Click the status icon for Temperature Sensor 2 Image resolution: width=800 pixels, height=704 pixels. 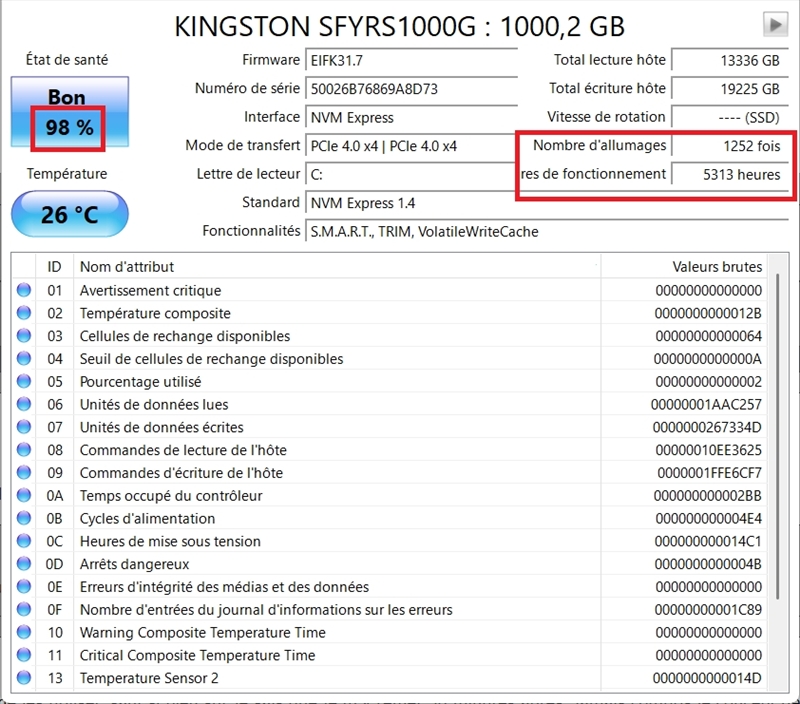(24, 678)
